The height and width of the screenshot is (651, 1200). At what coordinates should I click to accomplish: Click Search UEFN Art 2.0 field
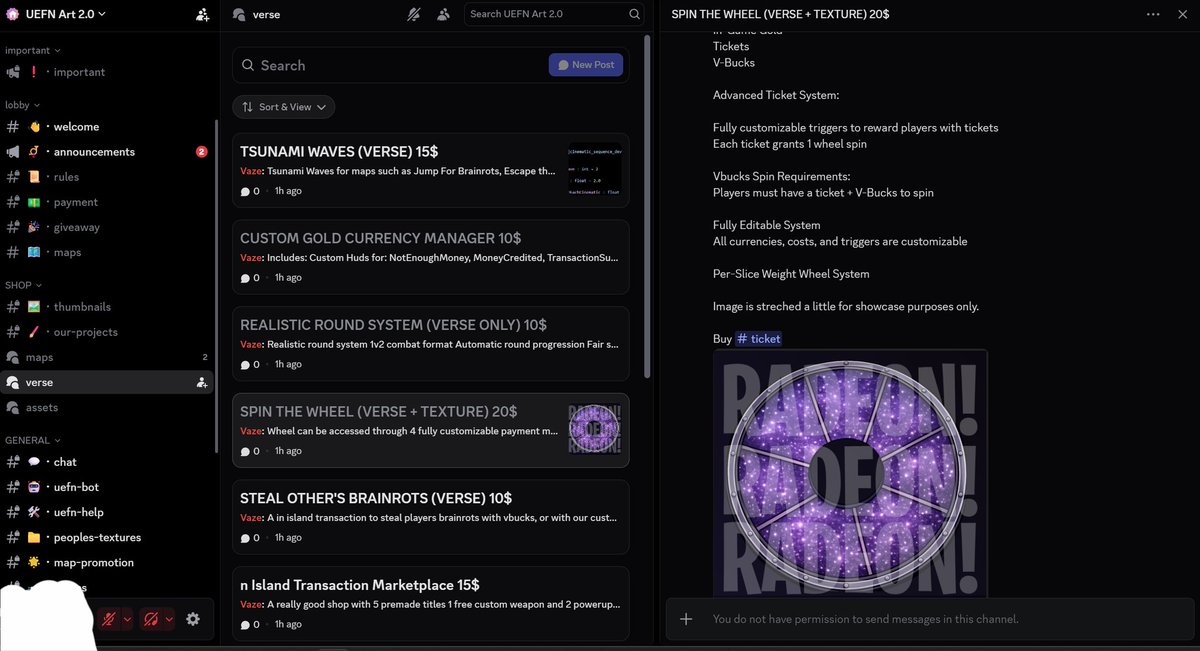(555, 14)
